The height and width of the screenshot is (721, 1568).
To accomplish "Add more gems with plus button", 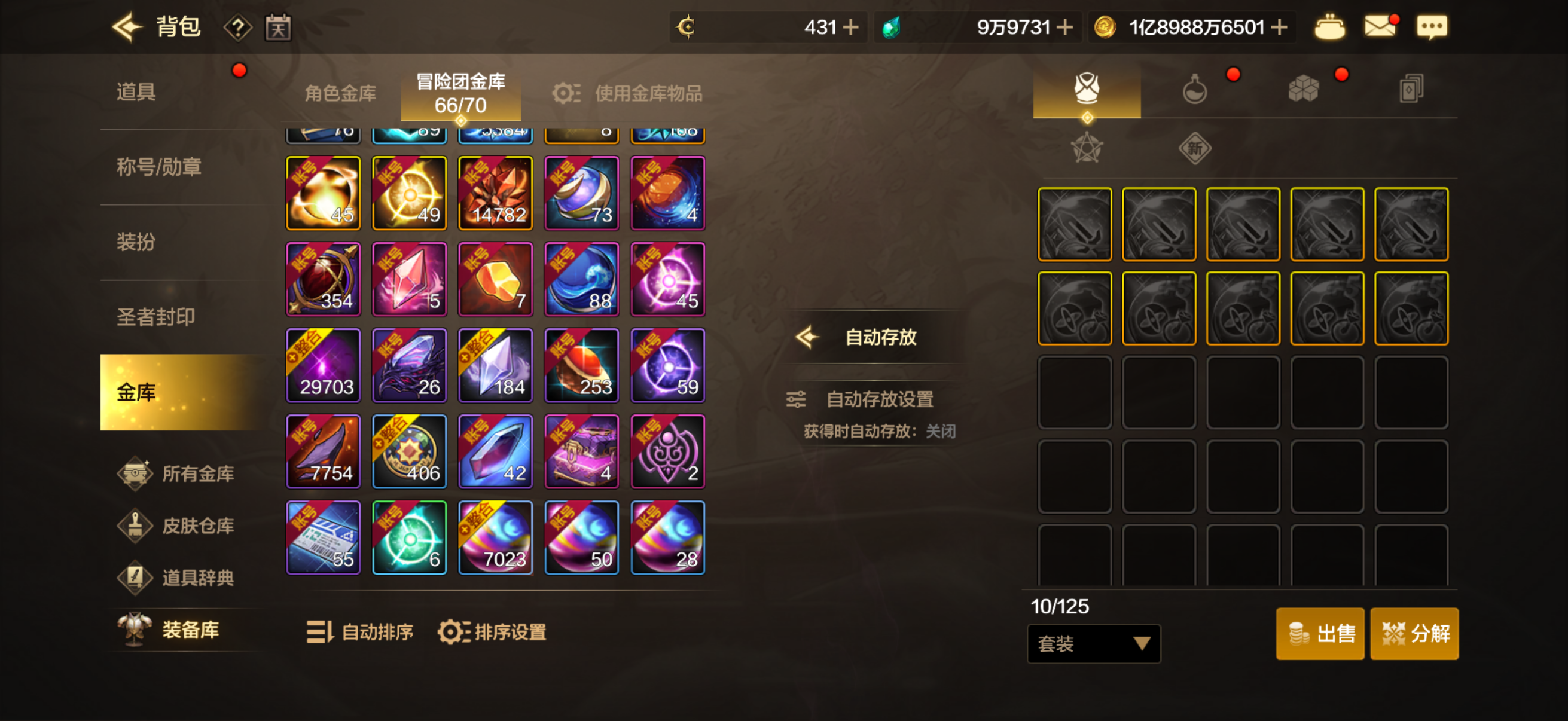I will point(1064,28).
